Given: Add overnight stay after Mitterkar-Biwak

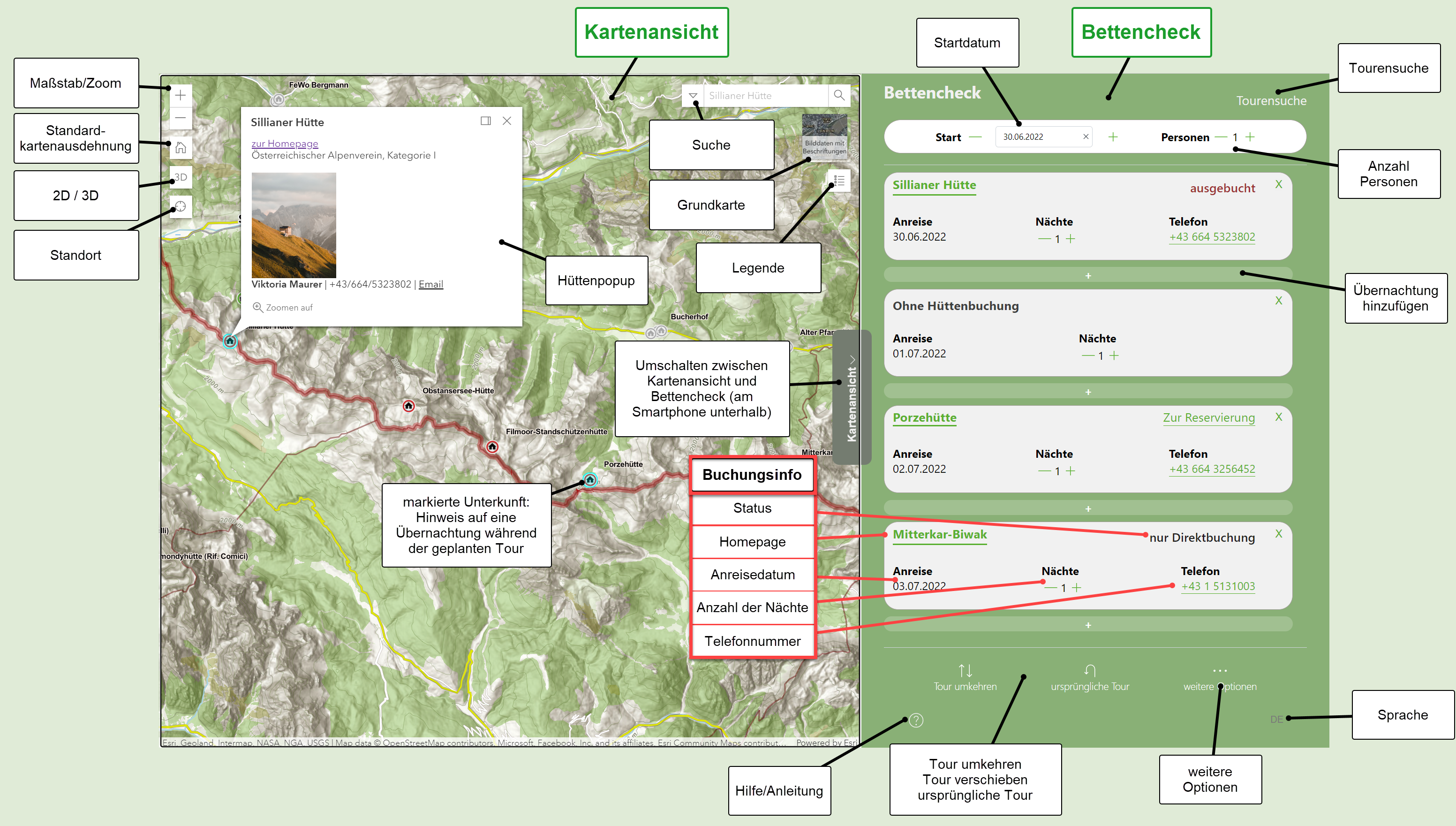Looking at the screenshot, I should (x=1088, y=625).
